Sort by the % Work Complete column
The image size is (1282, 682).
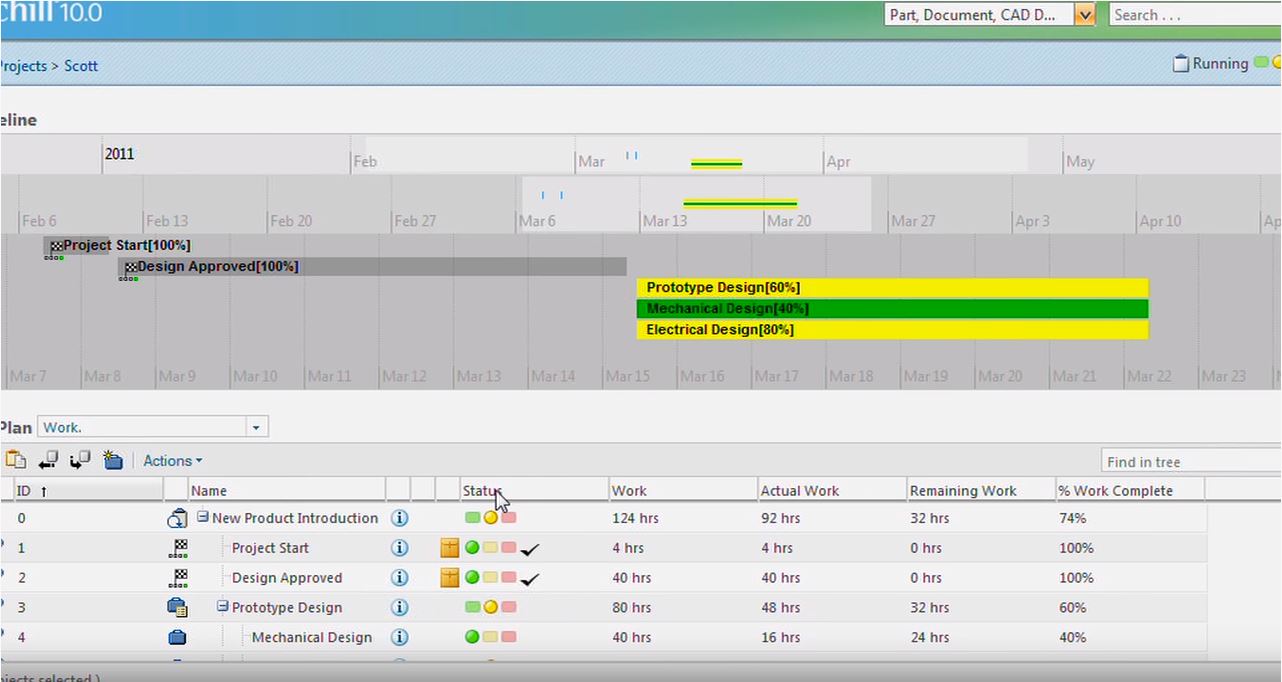(1115, 491)
